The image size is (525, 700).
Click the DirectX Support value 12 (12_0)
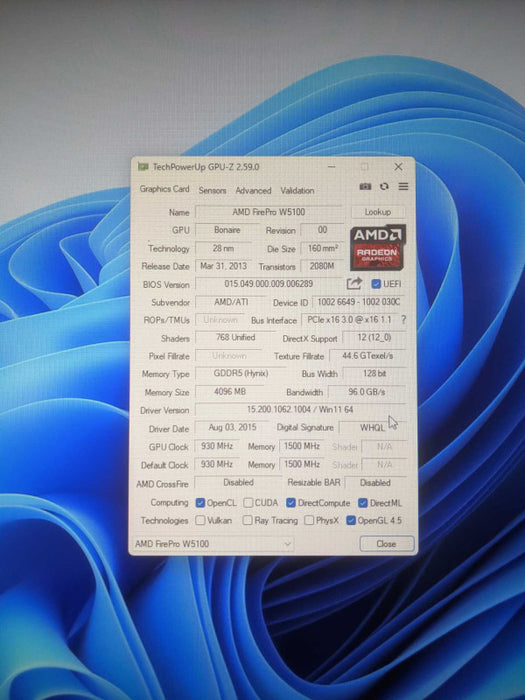374,338
